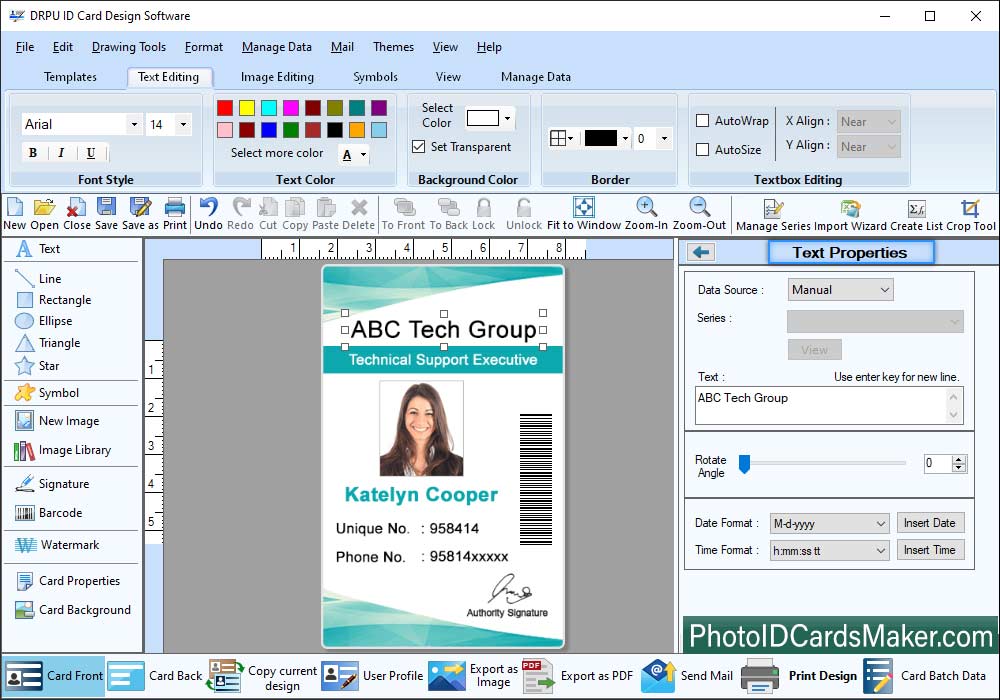
Task: Open the Themes menu
Action: pos(393,47)
